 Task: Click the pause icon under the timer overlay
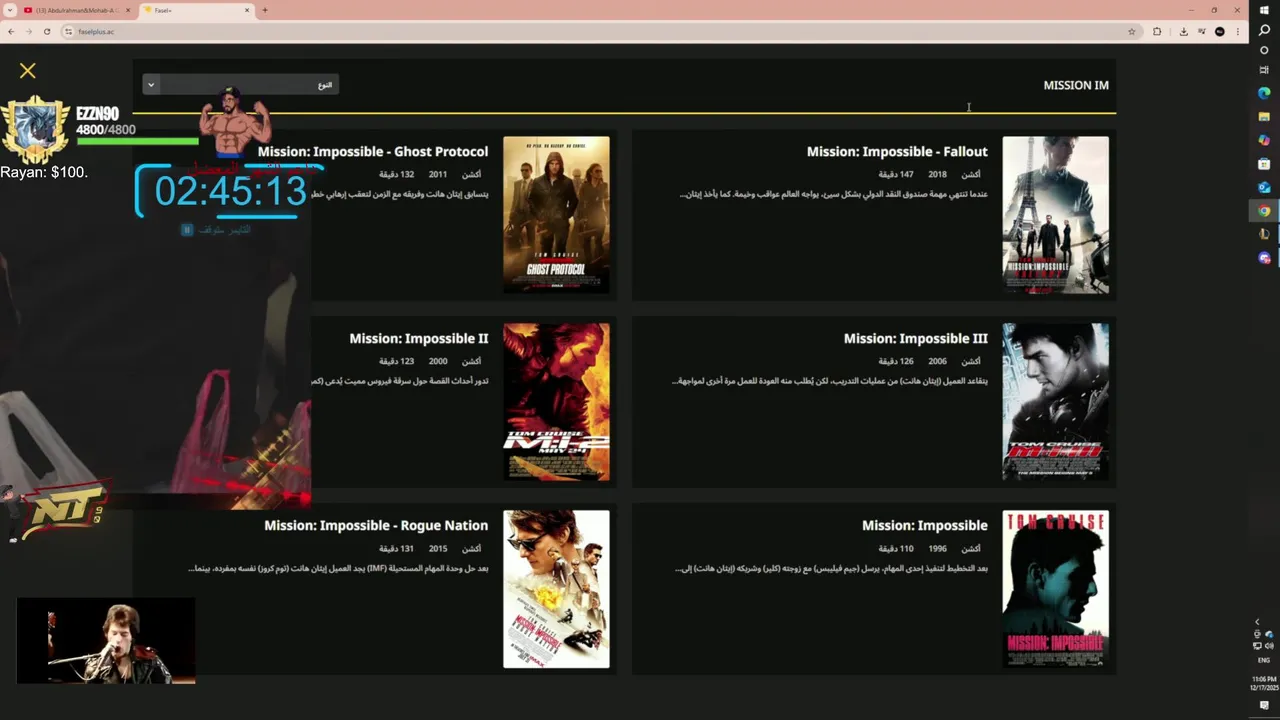click(x=186, y=230)
